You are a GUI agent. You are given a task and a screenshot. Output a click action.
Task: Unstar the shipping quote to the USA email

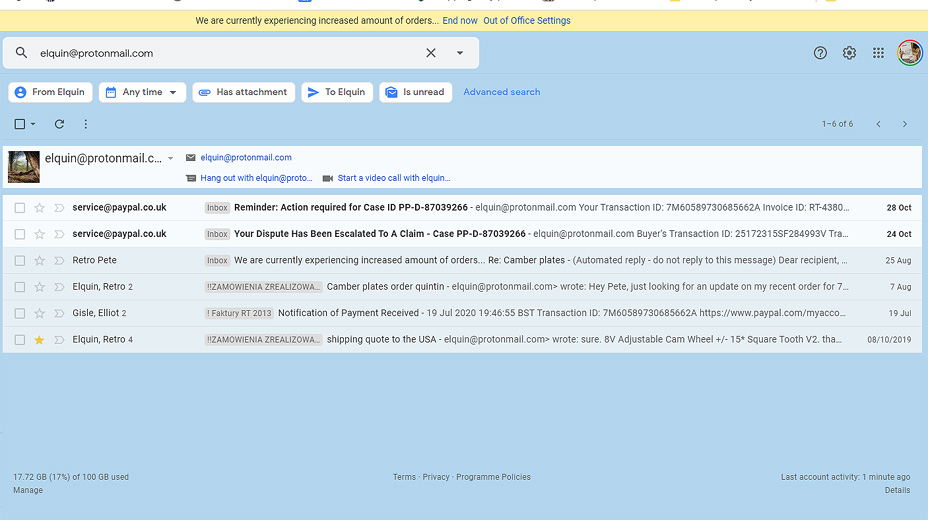click(39, 340)
